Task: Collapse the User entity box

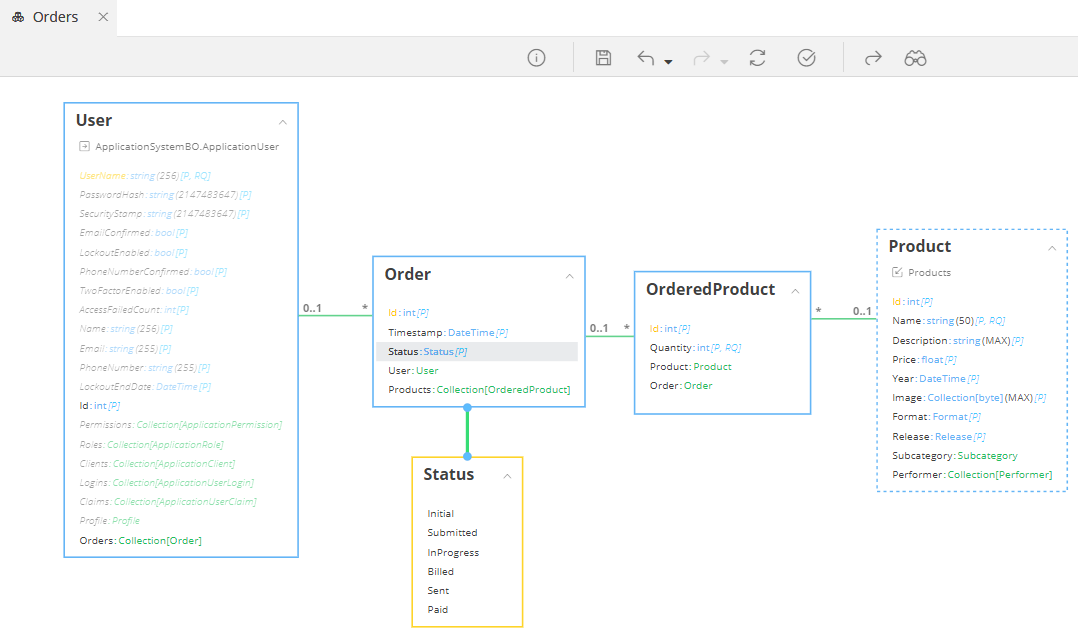Action: point(283,122)
